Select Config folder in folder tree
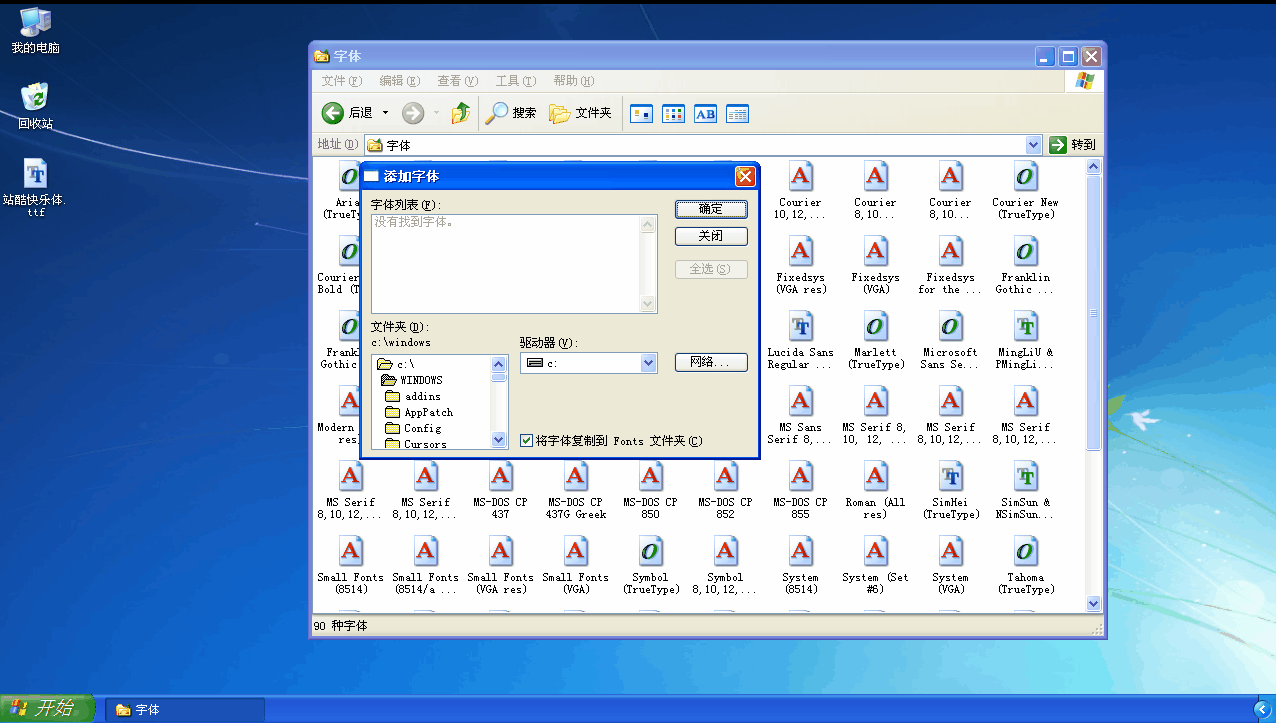Screen dimensions: 1276x723 click(x=413, y=428)
